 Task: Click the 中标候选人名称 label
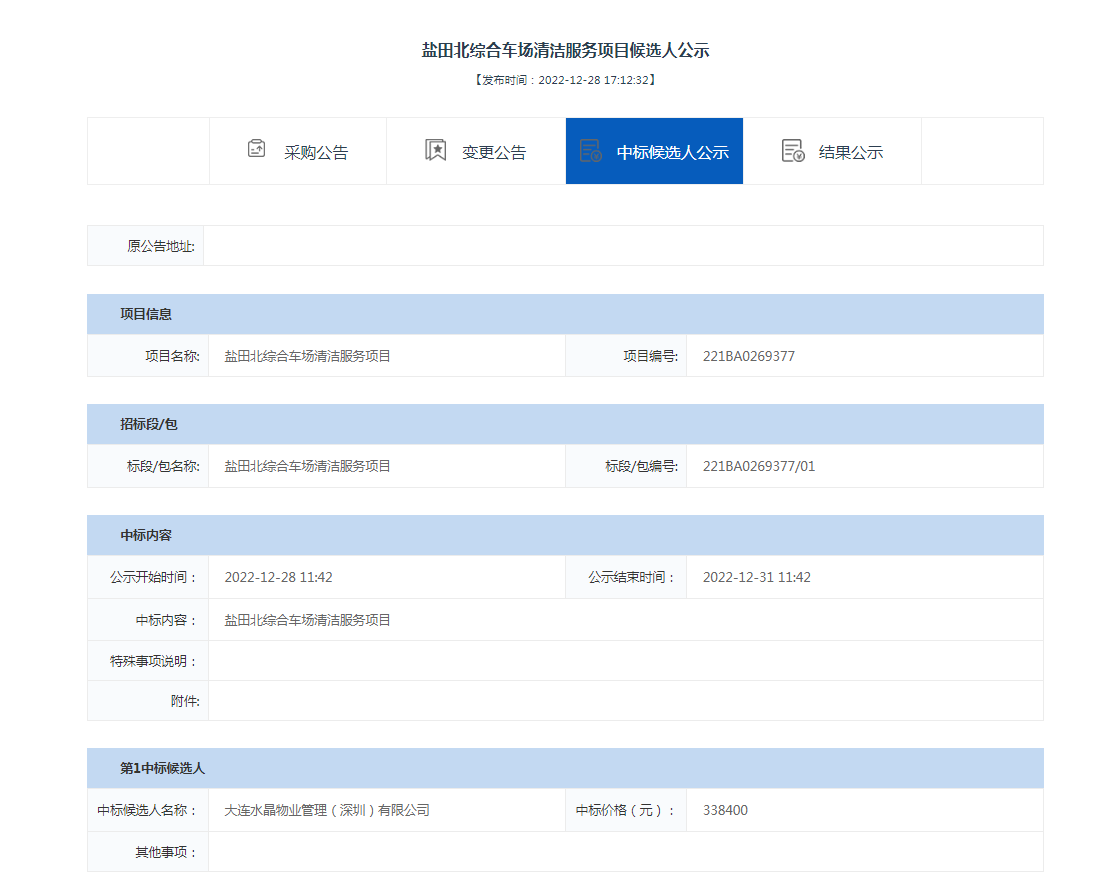point(147,810)
